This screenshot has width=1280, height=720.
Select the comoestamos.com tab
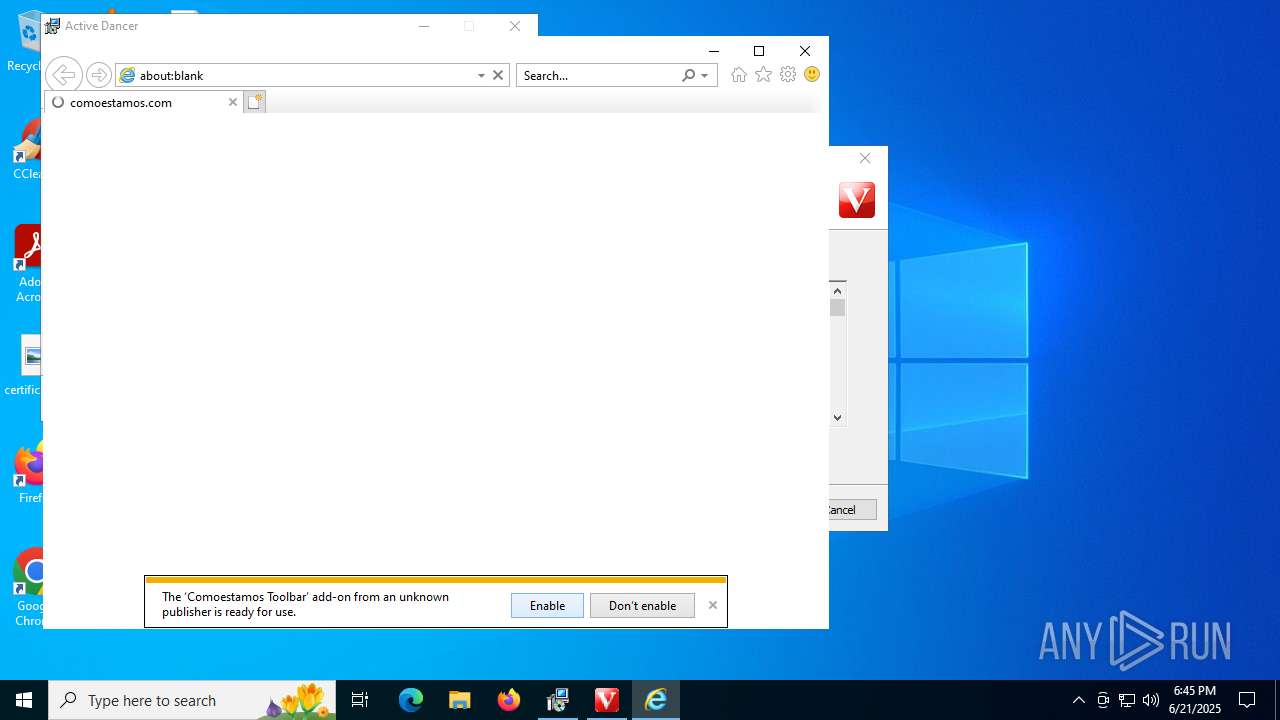point(144,102)
